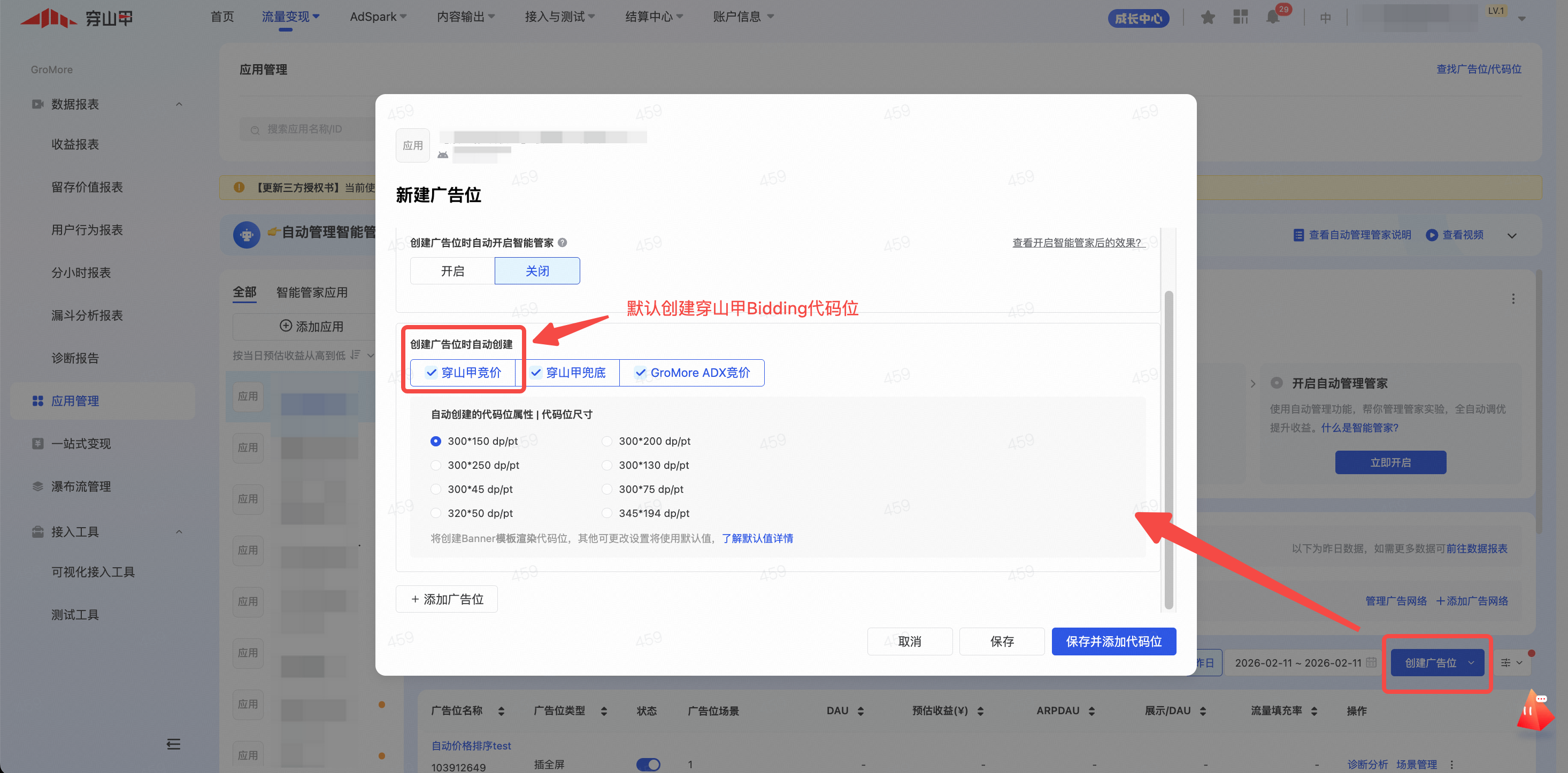Collapse the 数据报表 sidebar section
This screenshot has width=1568, height=773.
tap(179, 104)
